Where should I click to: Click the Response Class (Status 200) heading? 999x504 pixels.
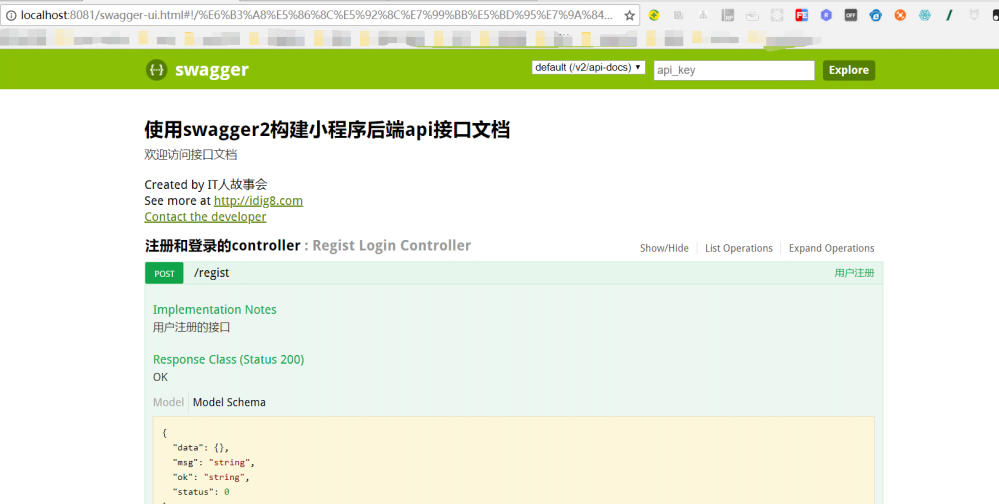228,359
